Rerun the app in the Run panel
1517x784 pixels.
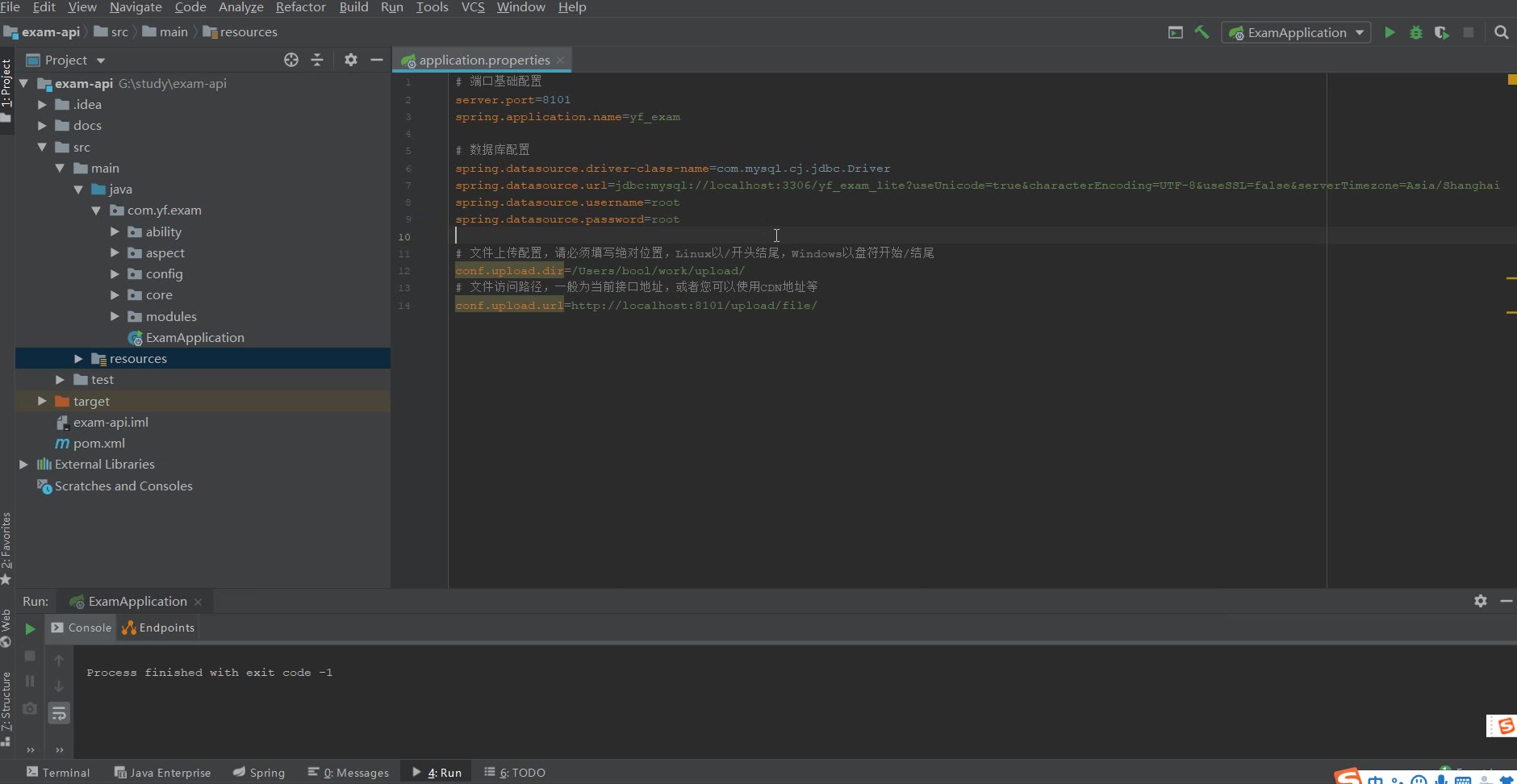[30, 628]
